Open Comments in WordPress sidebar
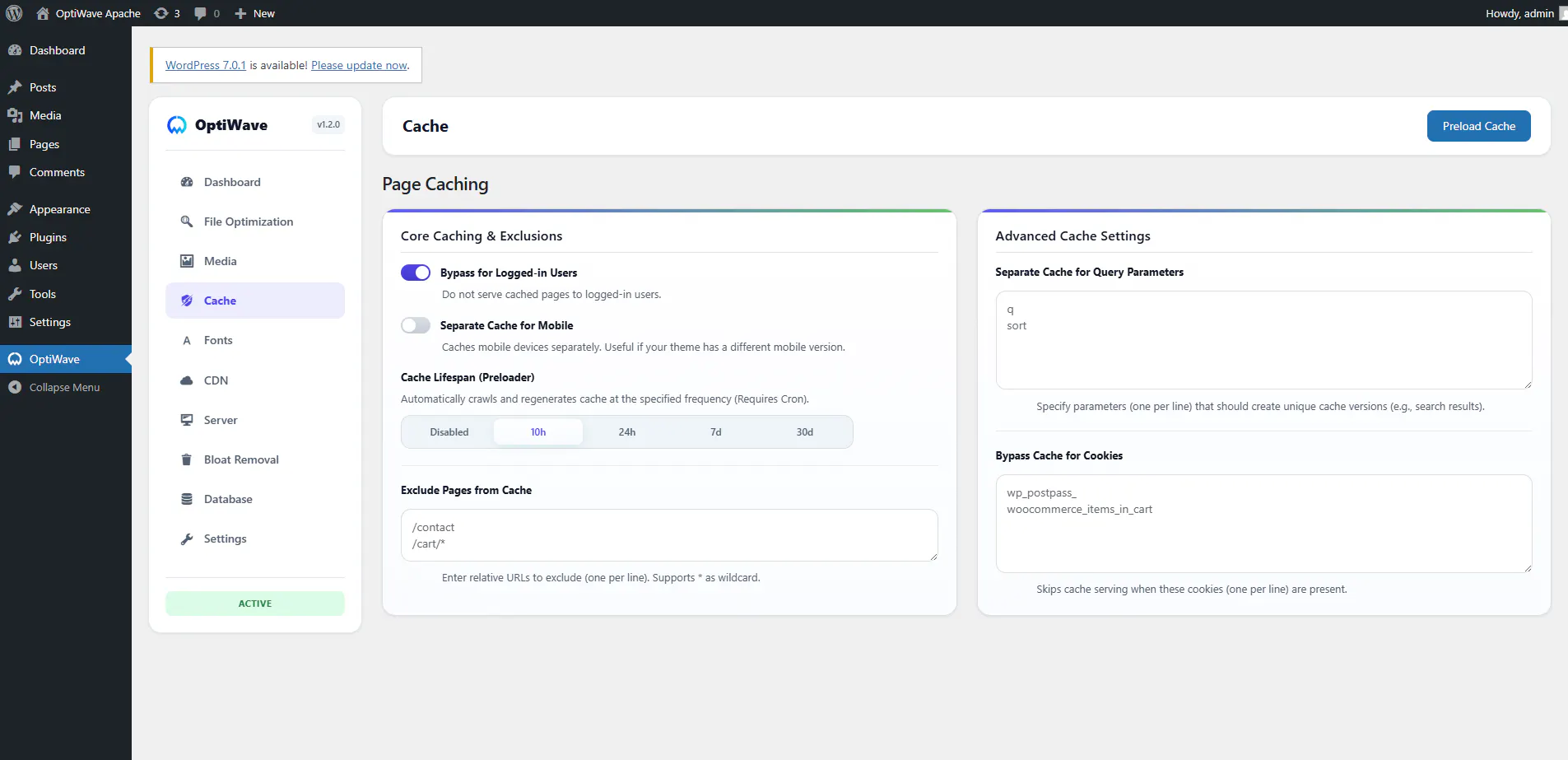 tap(66, 172)
